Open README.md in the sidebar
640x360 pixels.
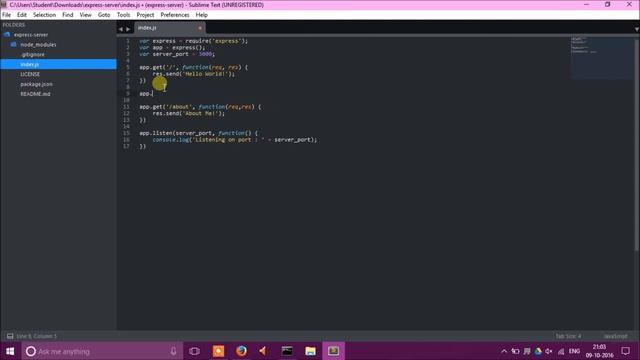tap(35, 94)
